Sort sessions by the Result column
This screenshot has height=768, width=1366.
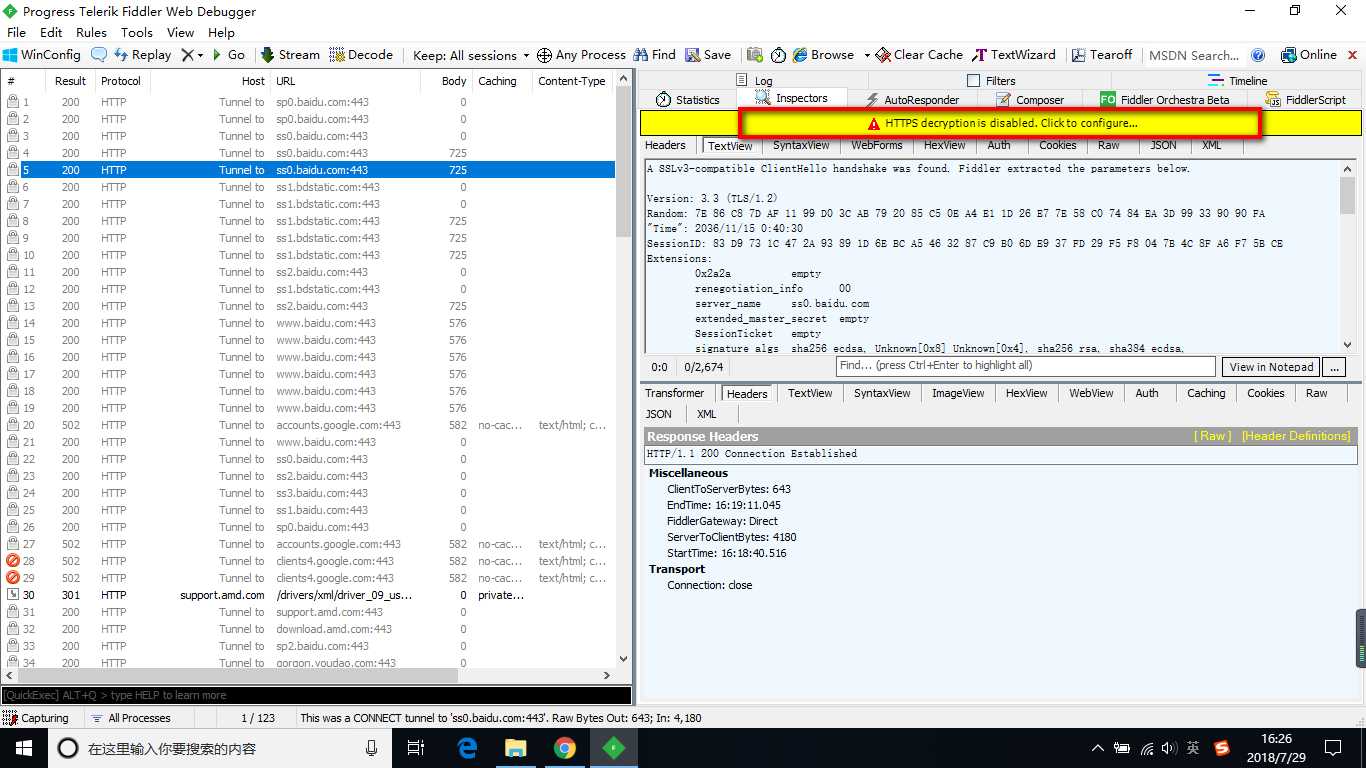tap(70, 81)
